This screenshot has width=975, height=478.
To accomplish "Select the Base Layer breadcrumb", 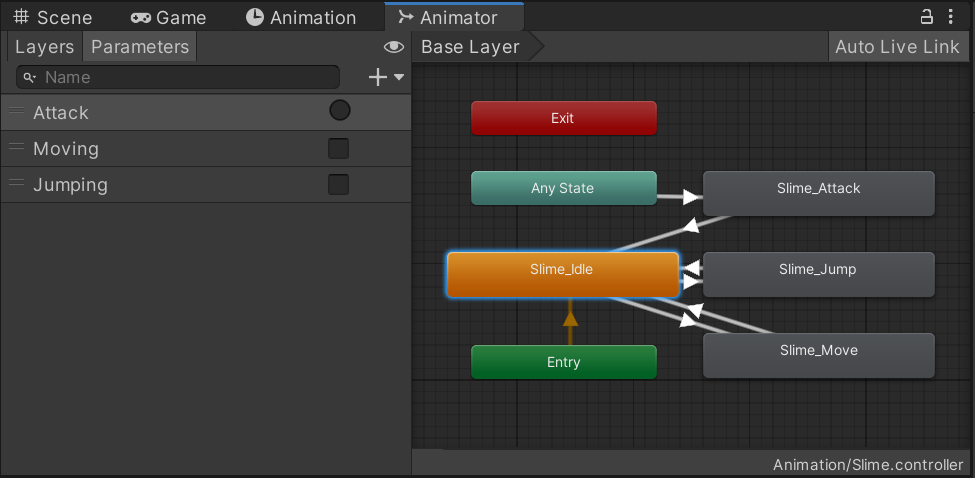I will [x=471, y=47].
